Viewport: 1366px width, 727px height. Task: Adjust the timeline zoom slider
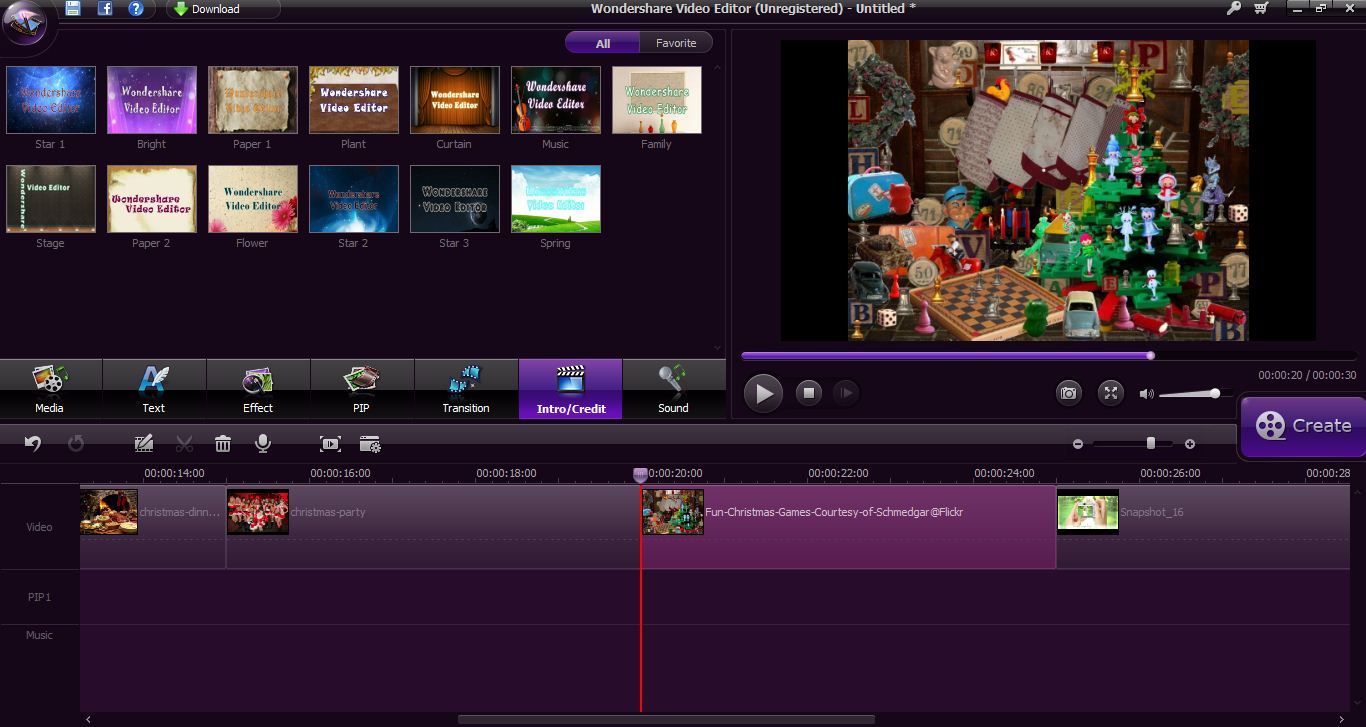point(1134,444)
